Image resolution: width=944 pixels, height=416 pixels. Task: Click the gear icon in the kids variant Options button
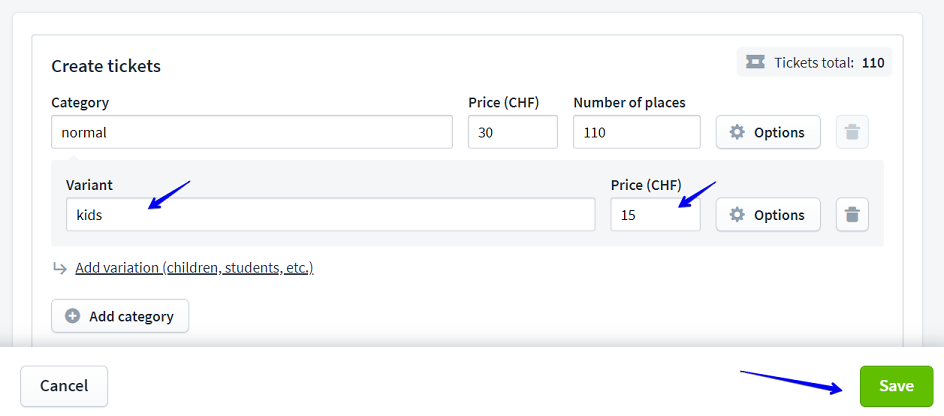(737, 215)
